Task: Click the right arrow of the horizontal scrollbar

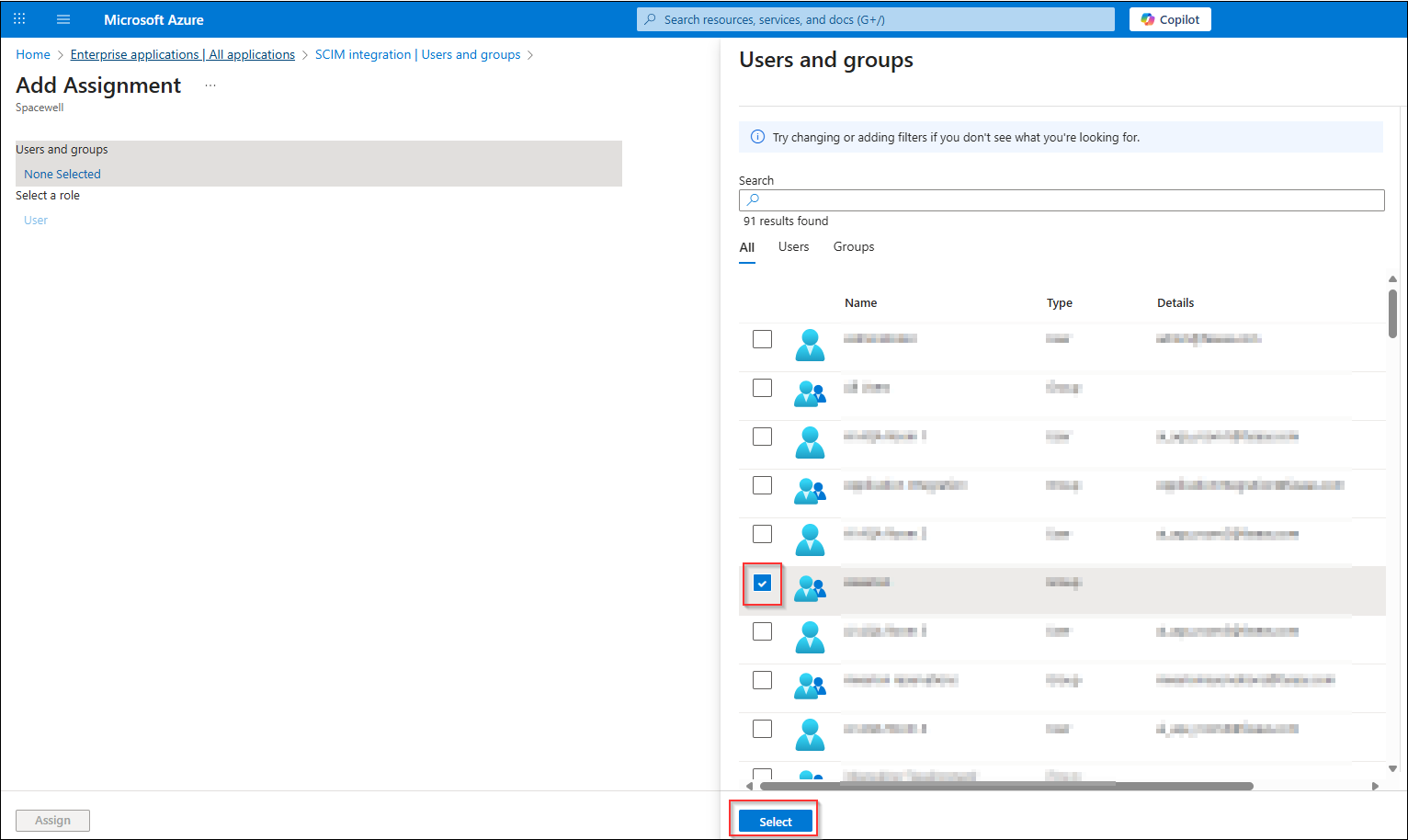Action: 1375,786
